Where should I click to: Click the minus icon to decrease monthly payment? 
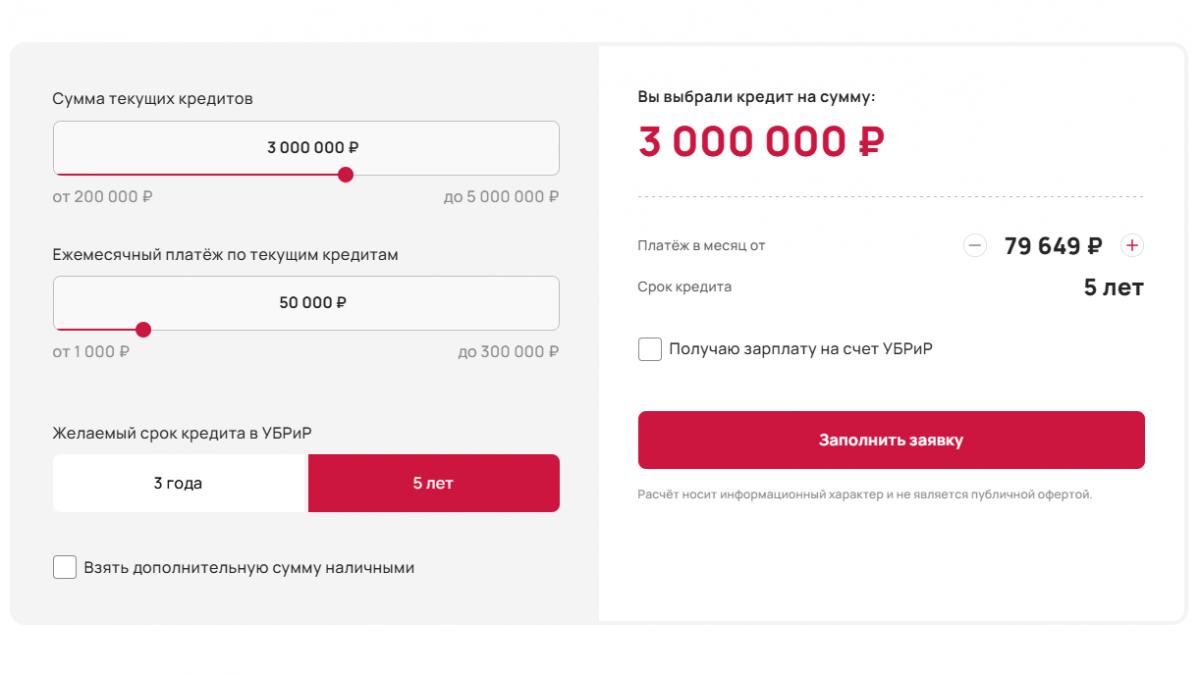(975, 245)
